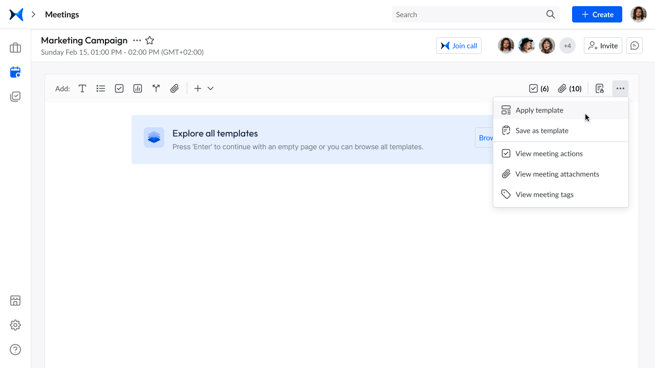The width and height of the screenshot is (655, 368).
Task: Add a checkbox action item block
Action: (x=119, y=89)
